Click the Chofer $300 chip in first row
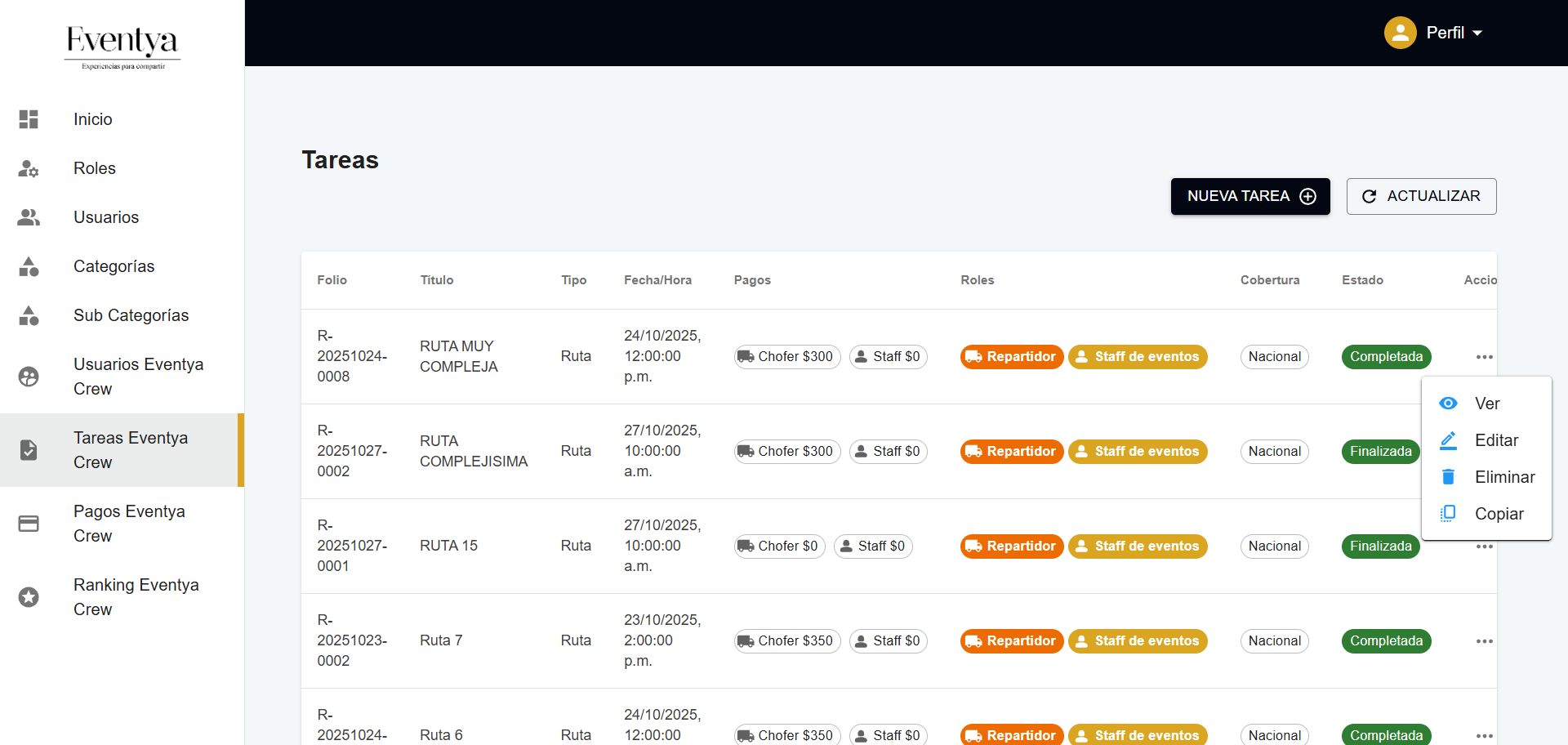Screen dimensions: 1568x745 tap(786, 357)
